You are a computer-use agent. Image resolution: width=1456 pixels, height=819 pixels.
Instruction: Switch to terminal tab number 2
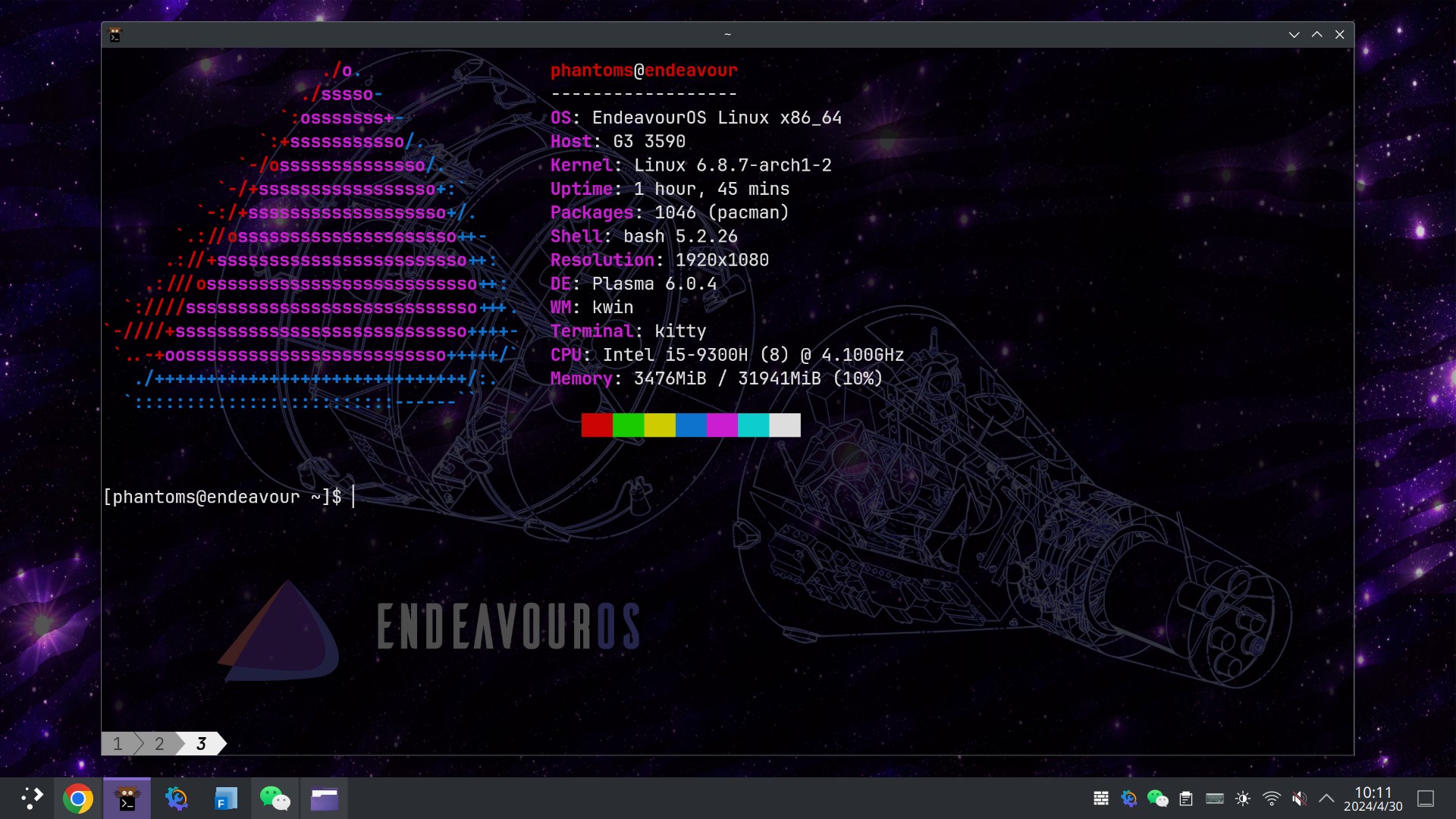pyautogui.click(x=158, y=743)
